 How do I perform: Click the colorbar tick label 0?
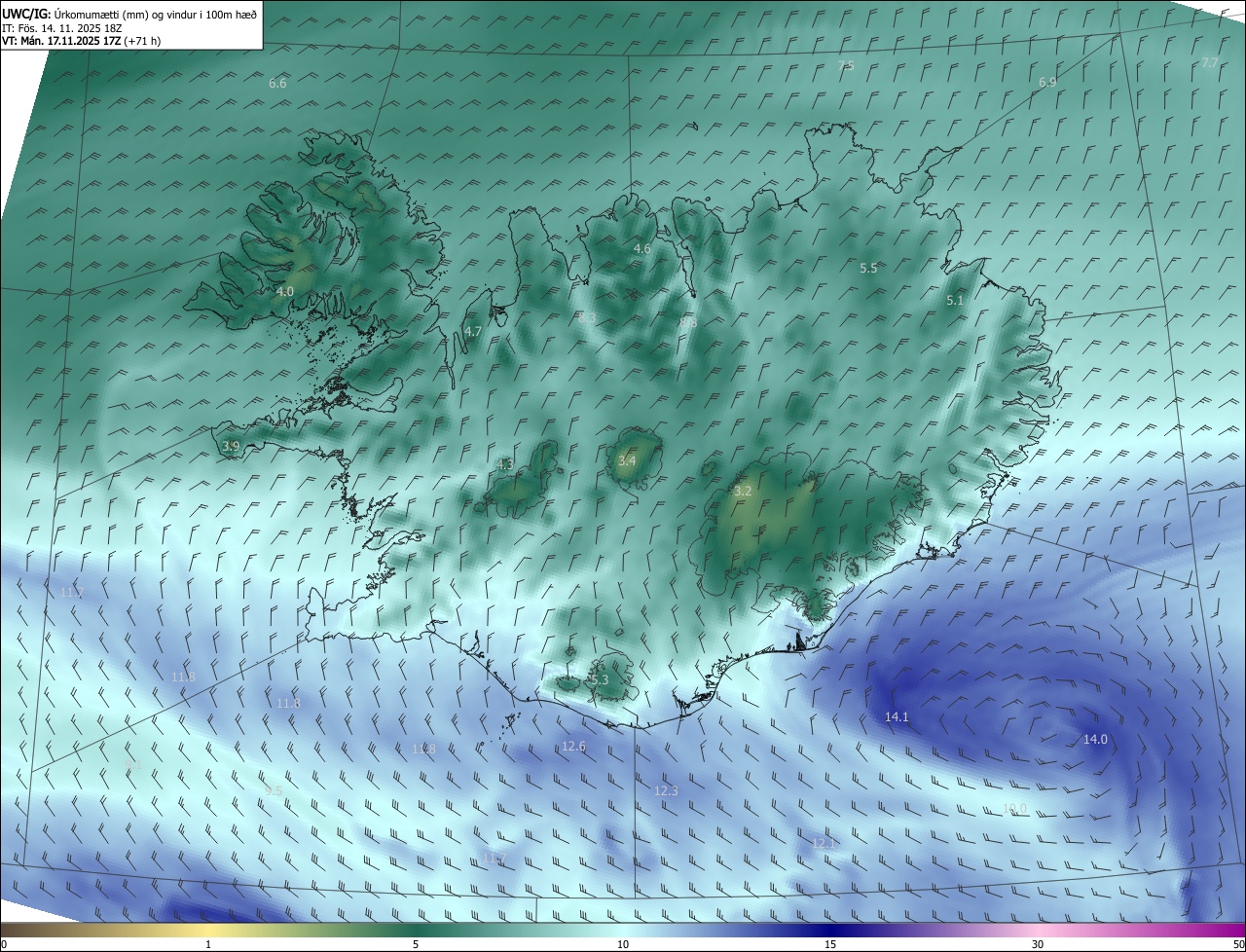(4, 945)
